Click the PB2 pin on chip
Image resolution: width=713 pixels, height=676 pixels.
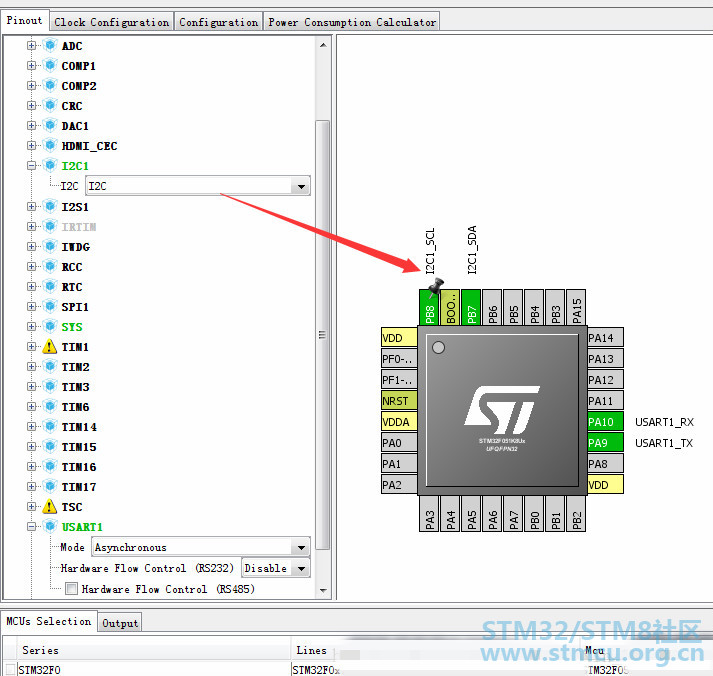[x=576, y=513]
